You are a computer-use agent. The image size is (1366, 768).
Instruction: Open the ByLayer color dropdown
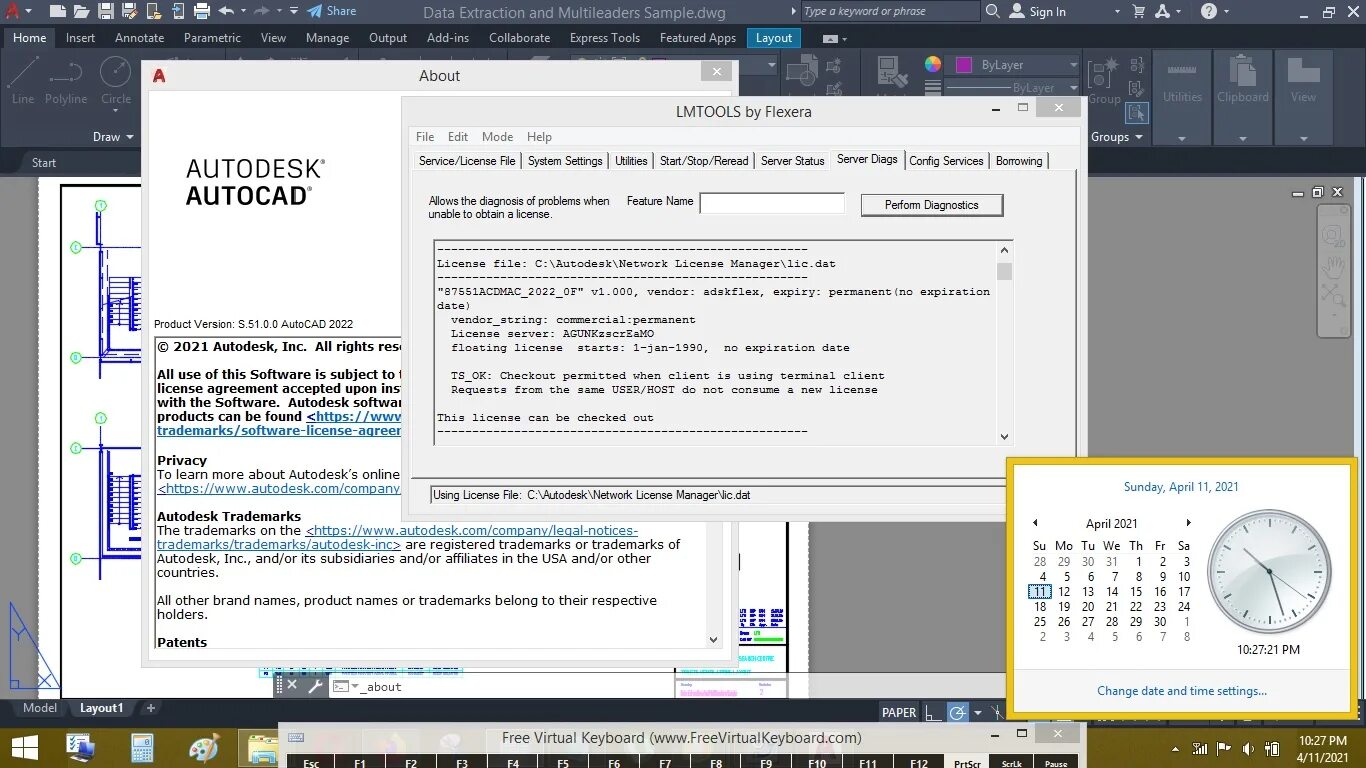point(1073,65)
